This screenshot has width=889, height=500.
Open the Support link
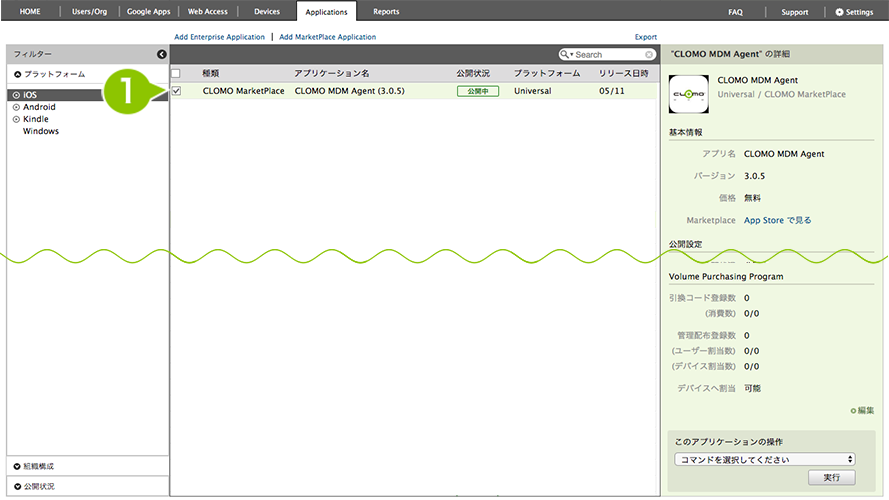tap(795, 12)
